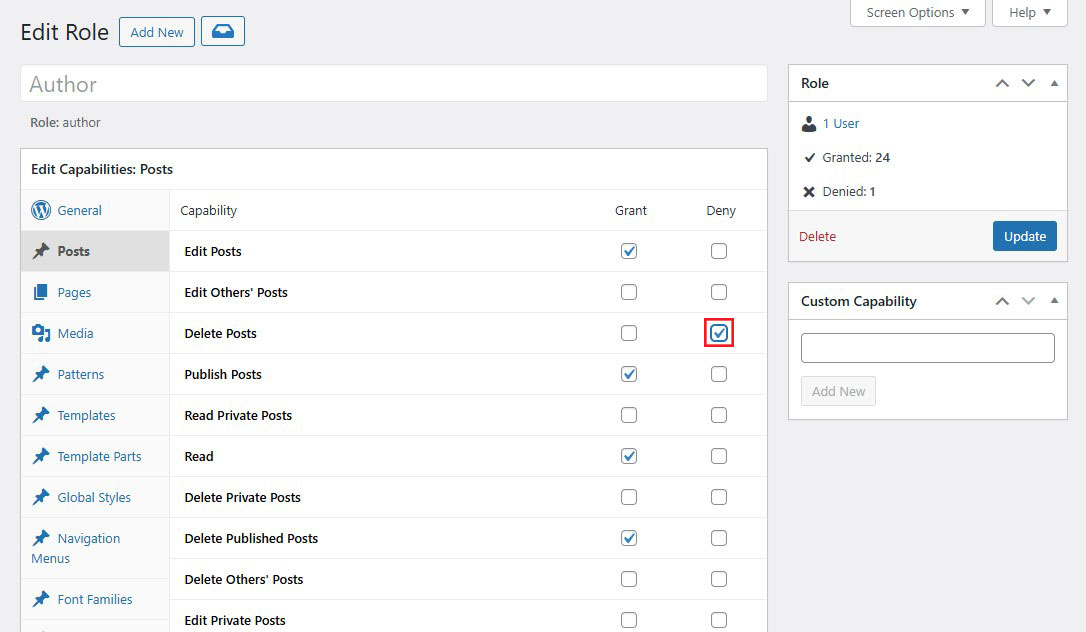Switch to the Global Styles tab
Image resolution: width=1086 pixels, height=632 pixels.
95,496
